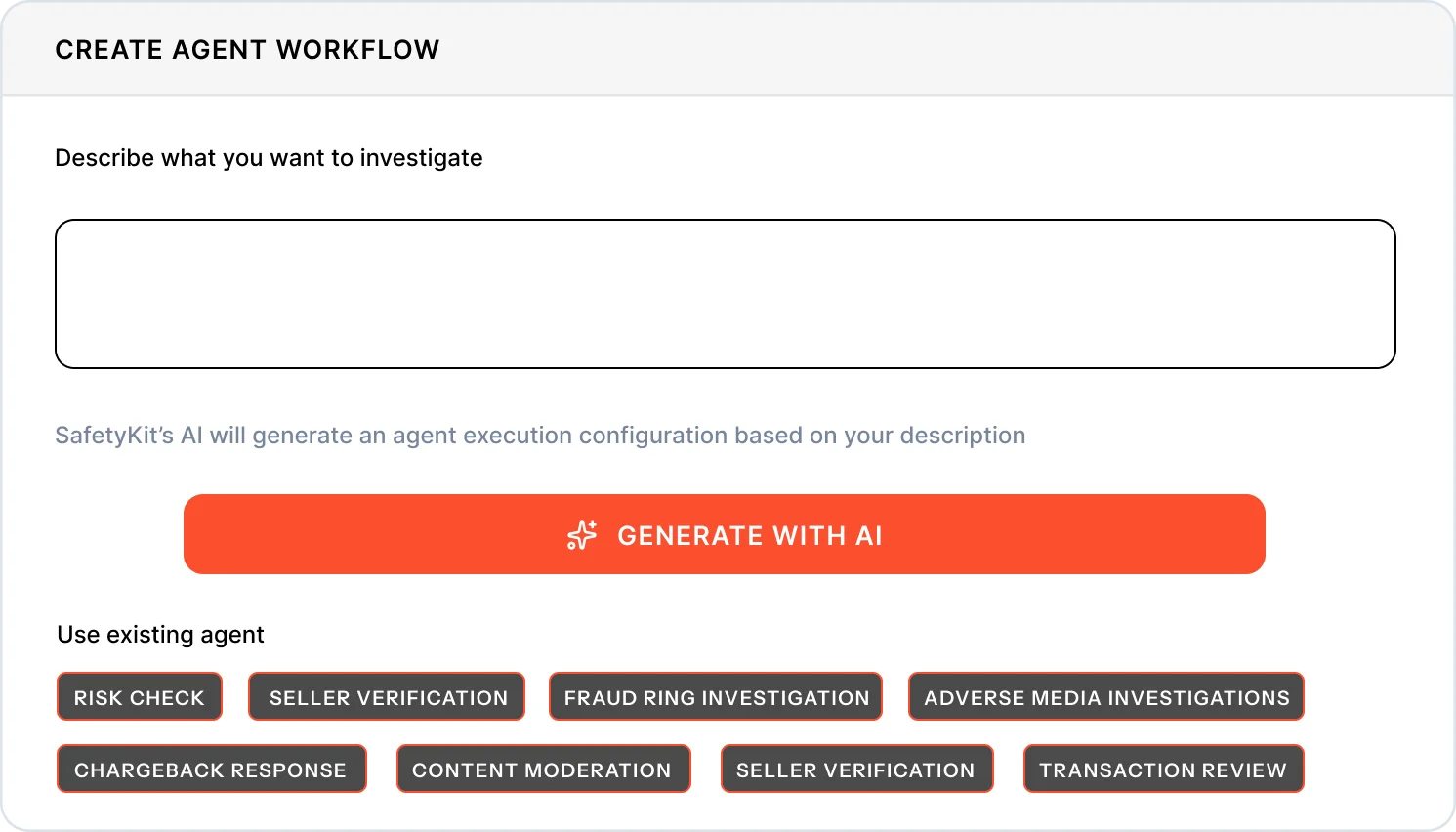Viewport: 1456px width, 832px height.
Task: Select the Risk Check agent
Action: click(140, 697)
